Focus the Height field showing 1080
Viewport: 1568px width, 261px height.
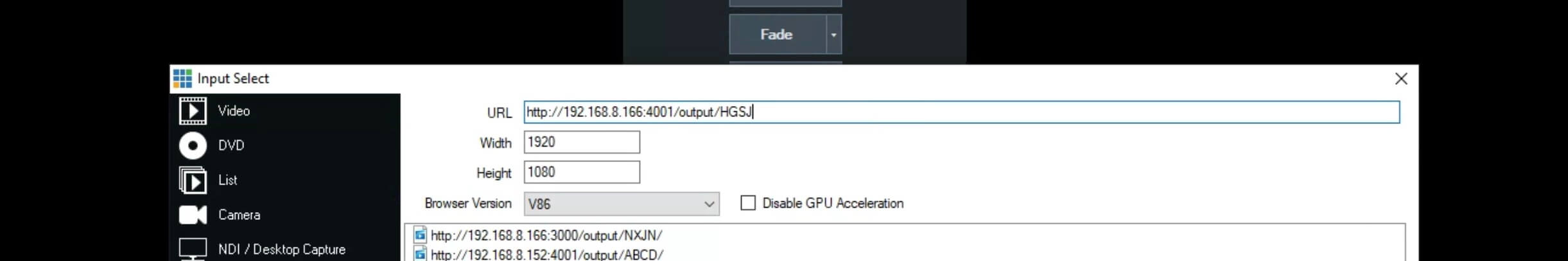(582, 172)
